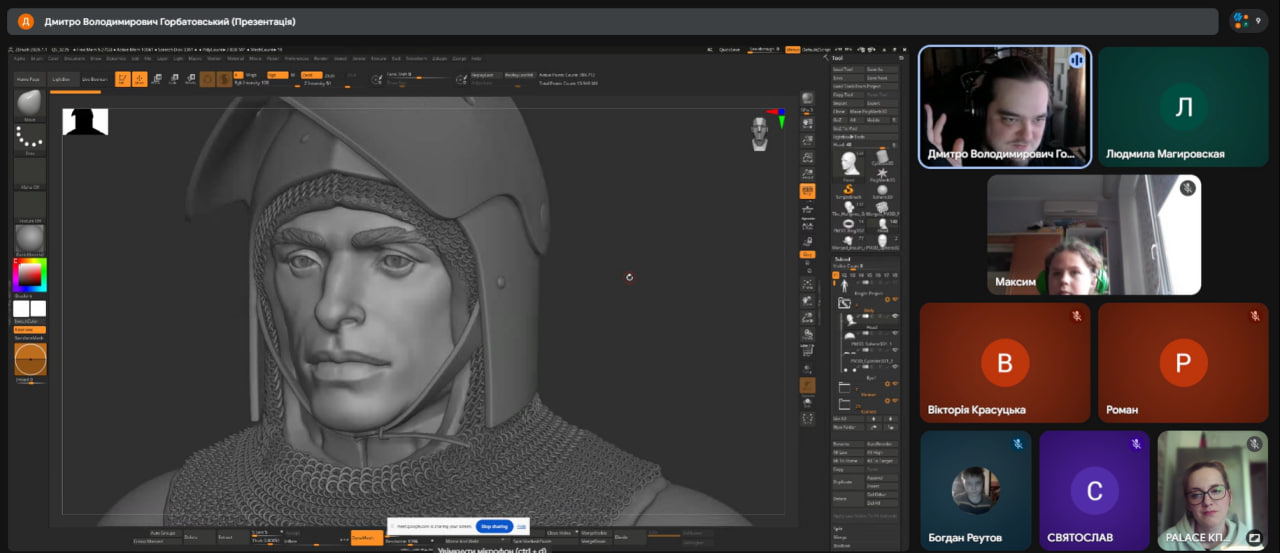Select the SimpleBrush tool with S icon
This screenshot has width=1280, height=553.
click(849, 191)
